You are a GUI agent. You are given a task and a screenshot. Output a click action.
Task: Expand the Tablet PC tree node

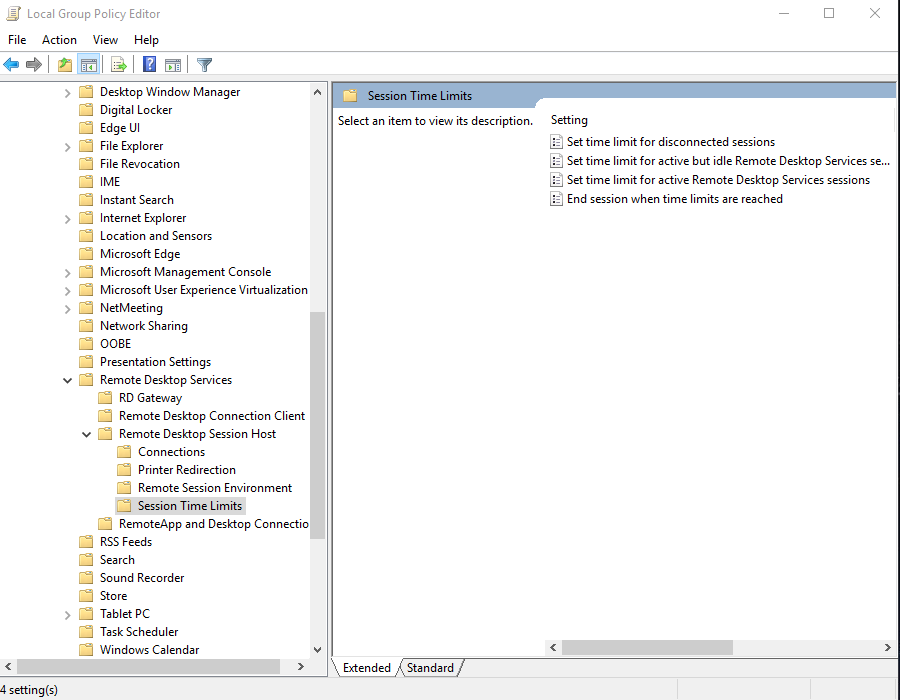pos(67,615)
